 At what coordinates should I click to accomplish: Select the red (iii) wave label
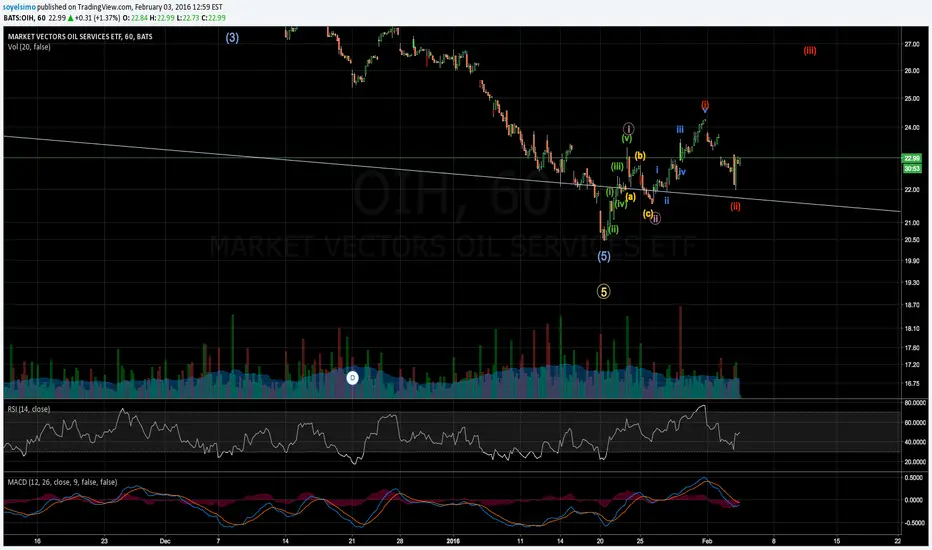(x=810, y=51)
